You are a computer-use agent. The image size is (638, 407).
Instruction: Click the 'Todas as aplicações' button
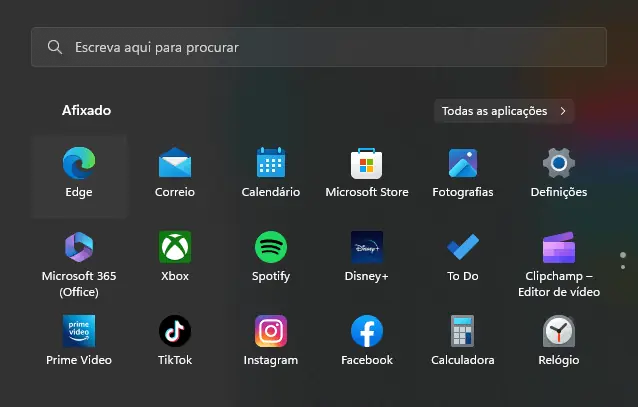coord(504,111)
